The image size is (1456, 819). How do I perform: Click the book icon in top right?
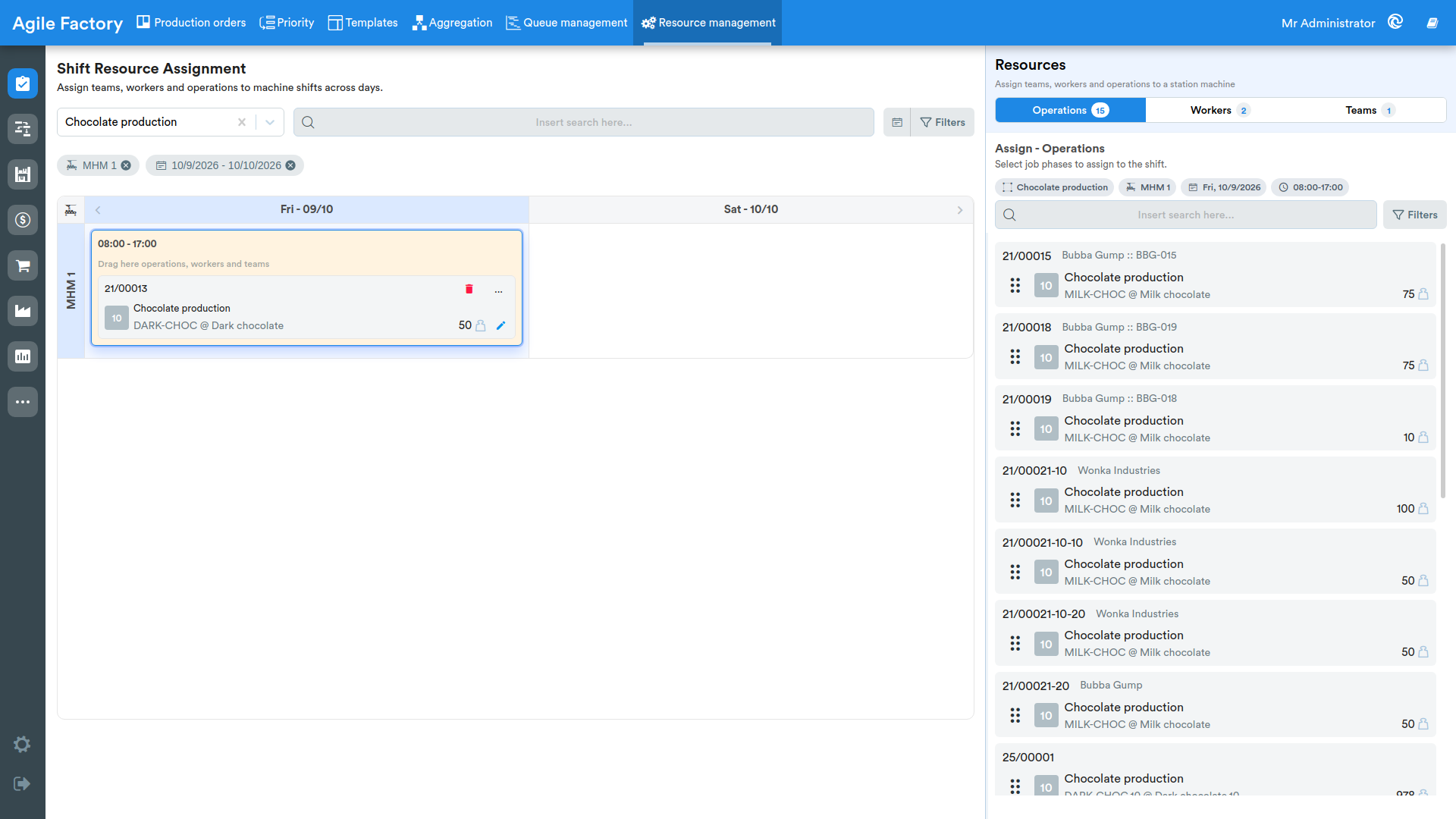(1432, 23)
